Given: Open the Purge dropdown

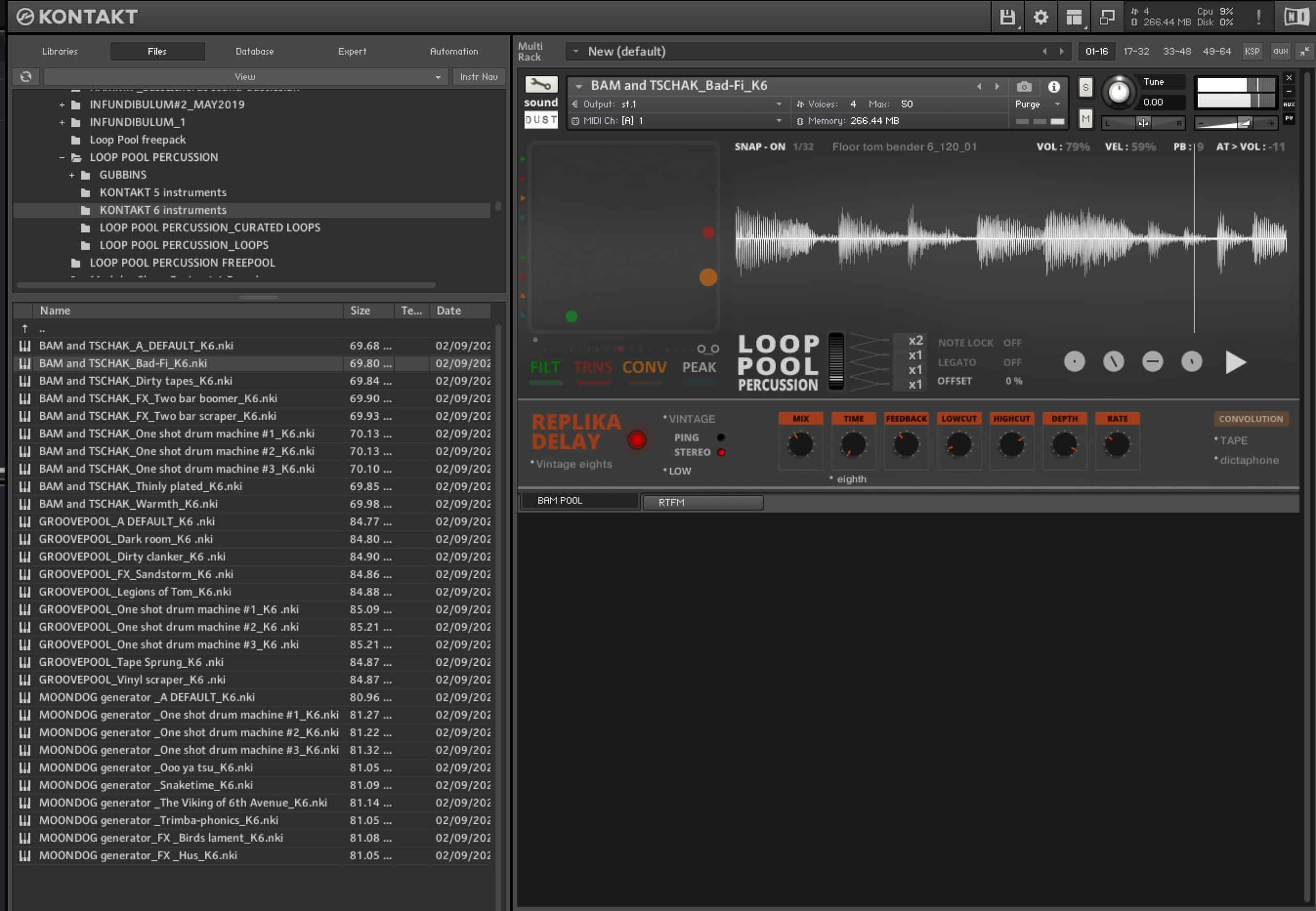Looking at the screenshot, I should 1037,104.
